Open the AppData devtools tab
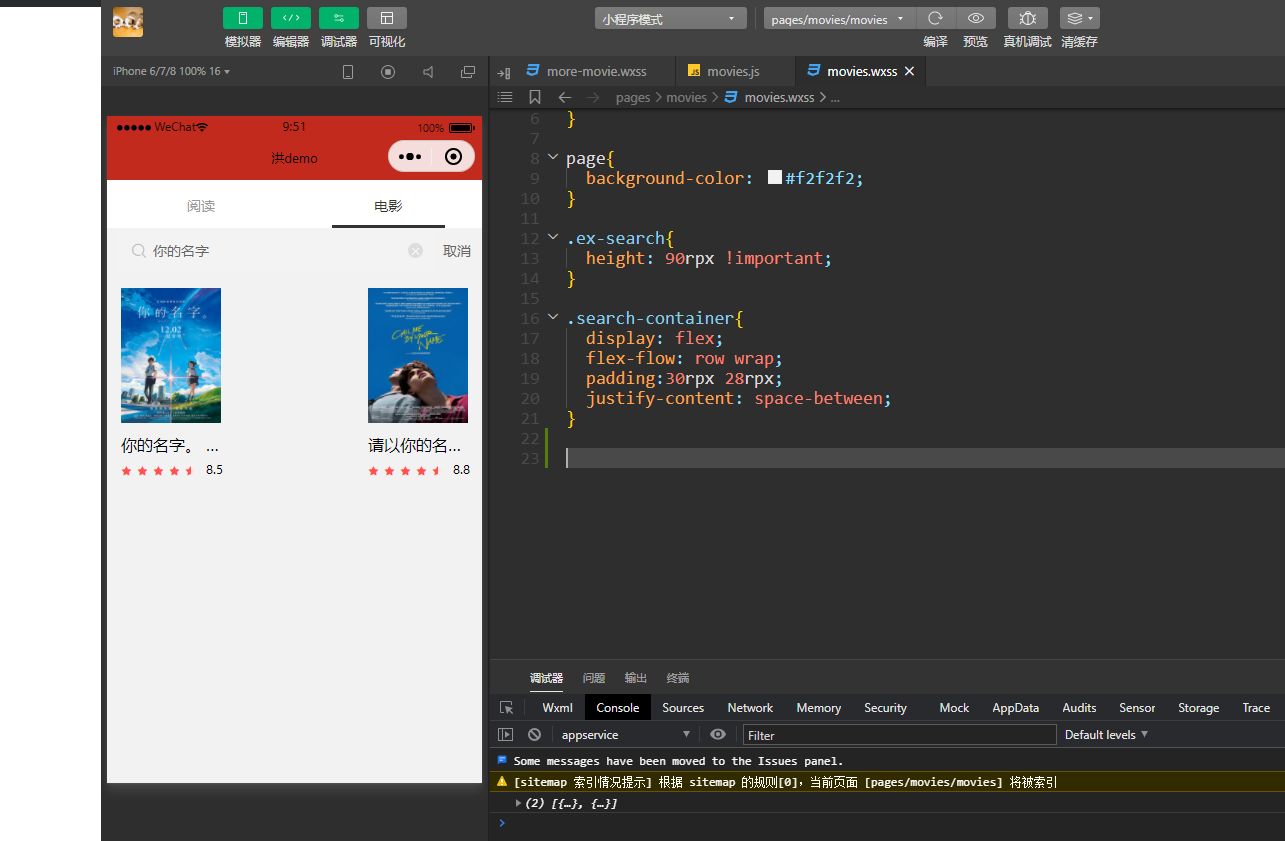The width and height of the screenshot is (1285, 841). tap(1015, 708)
